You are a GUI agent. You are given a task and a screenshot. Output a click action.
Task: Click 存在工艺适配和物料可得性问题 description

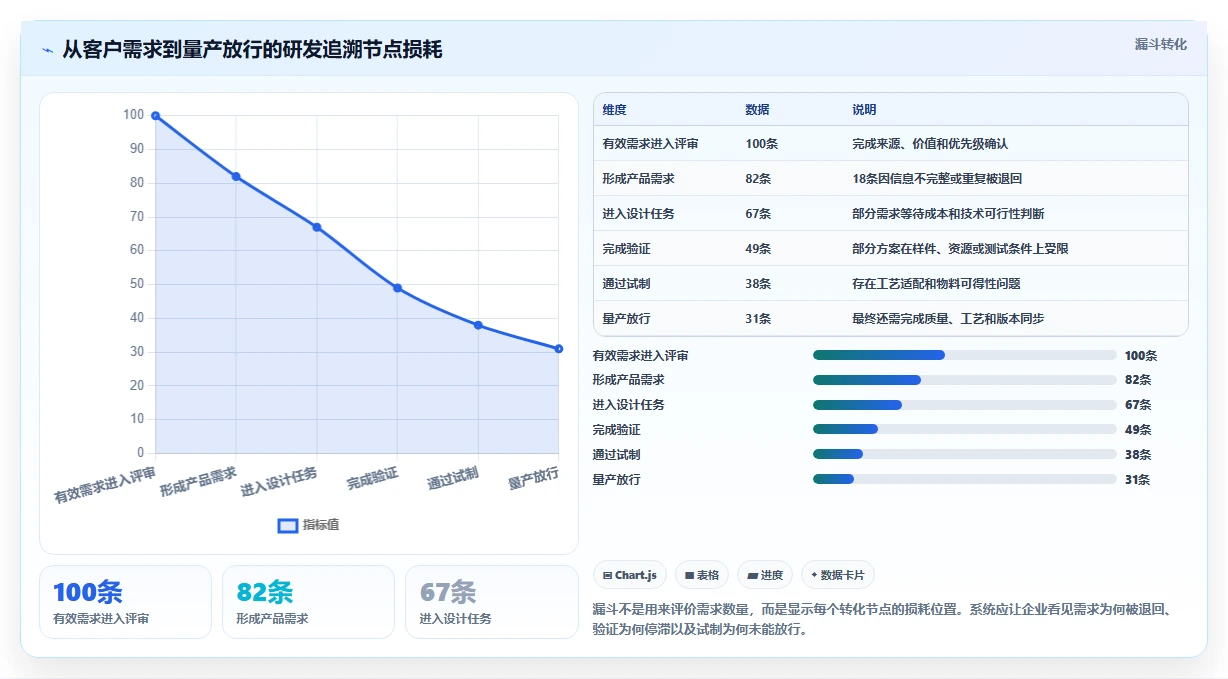tap(936, 284)
